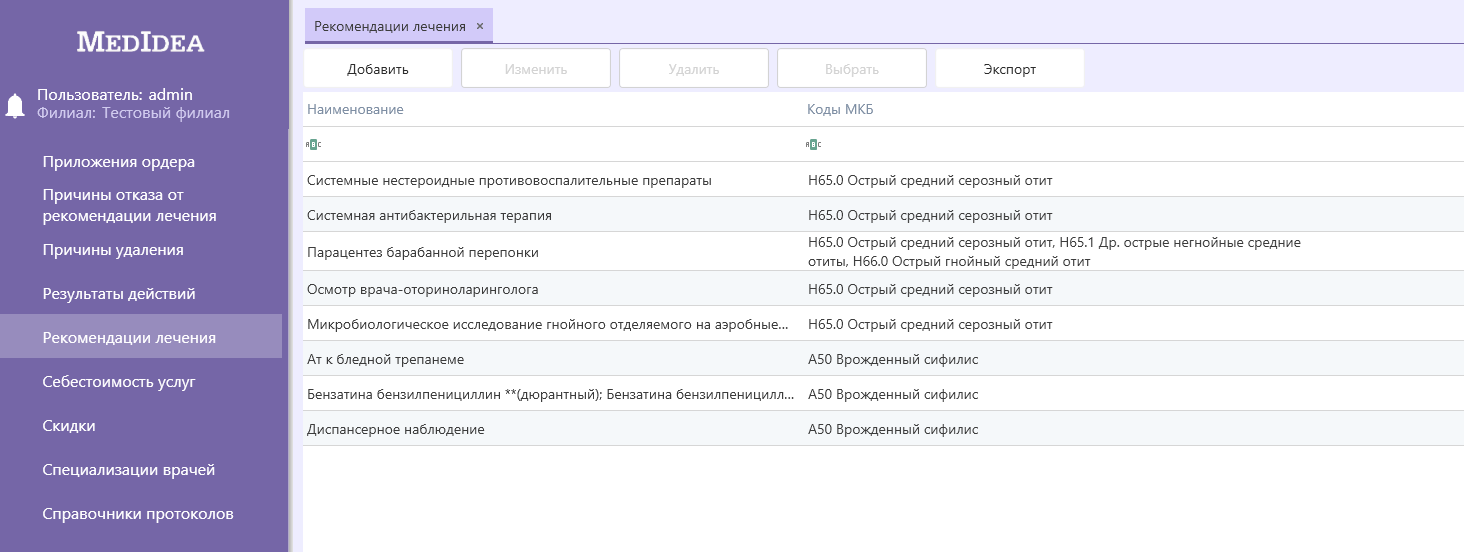Select row Диспансерное наблюдение
The width and height of the screenshot is (1464, 552).
[883, 429]
